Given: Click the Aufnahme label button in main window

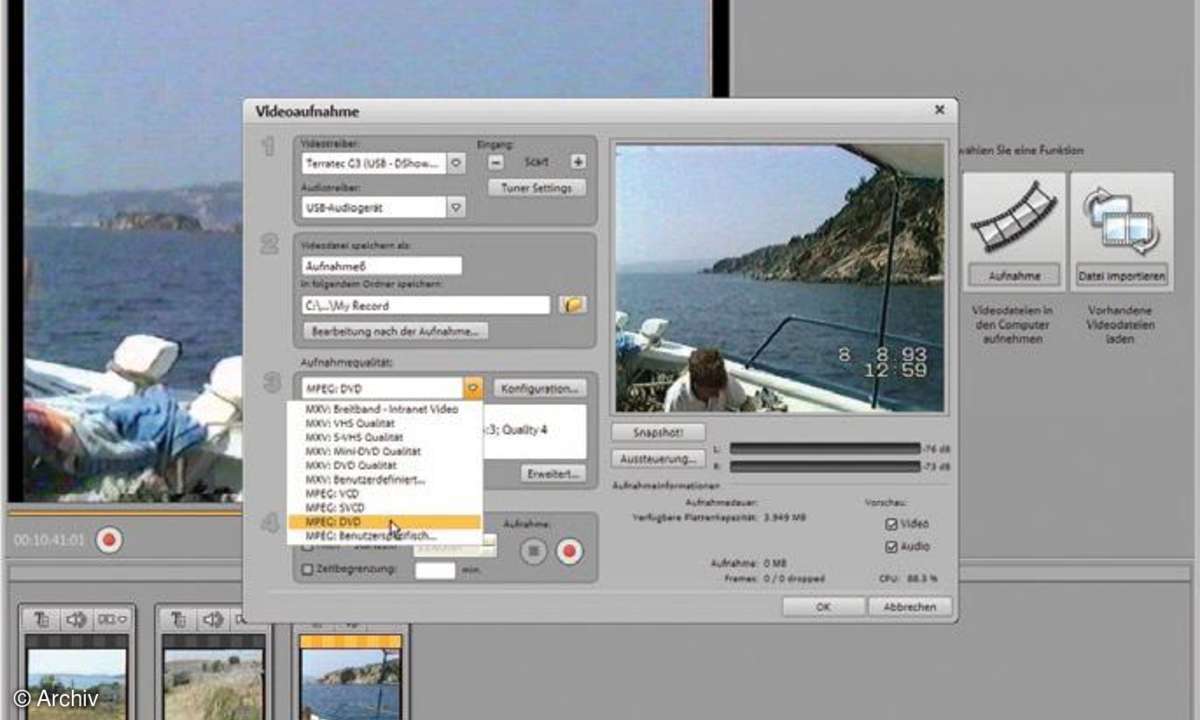Looking at the screenshot, I should (1014, 275).
